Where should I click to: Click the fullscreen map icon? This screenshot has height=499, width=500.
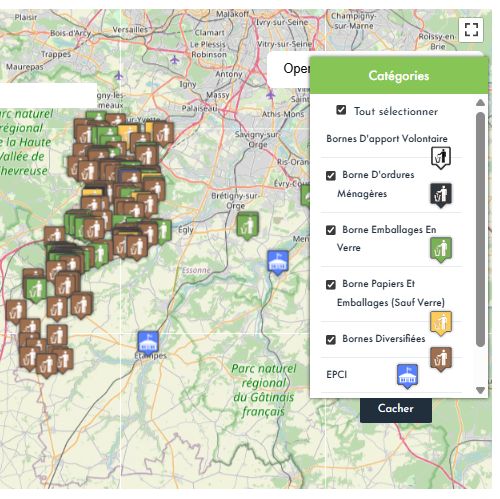(x=471, y=30)
